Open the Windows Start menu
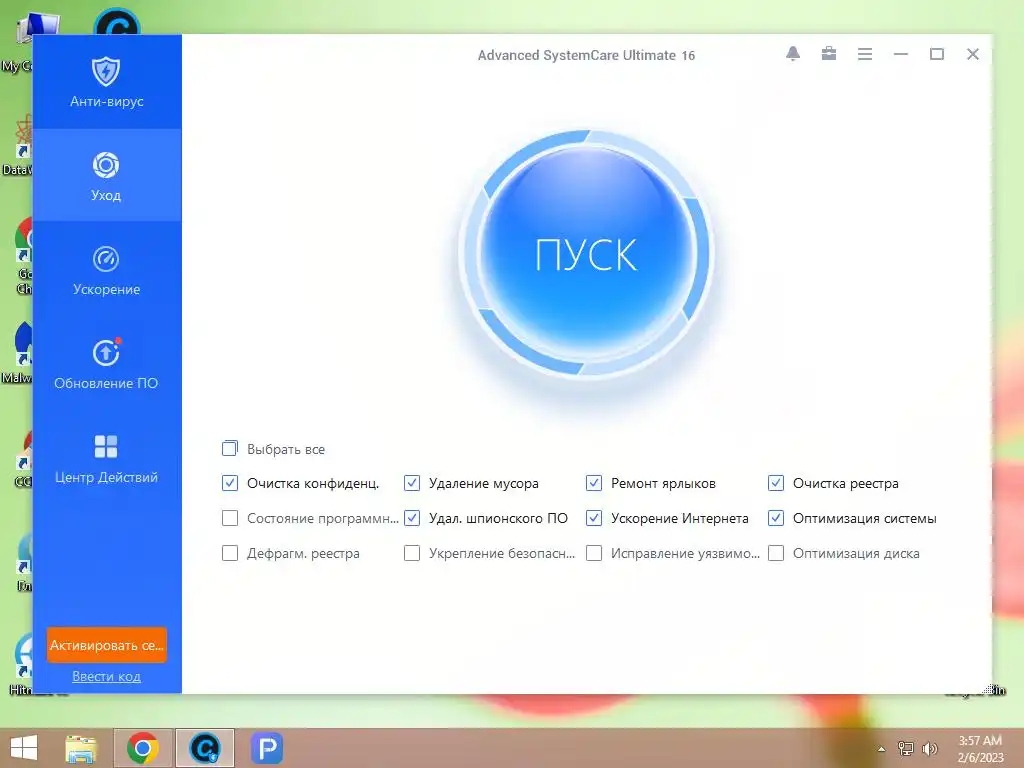Viewport: 1024px width, 768px height. [x=24, y=748]
